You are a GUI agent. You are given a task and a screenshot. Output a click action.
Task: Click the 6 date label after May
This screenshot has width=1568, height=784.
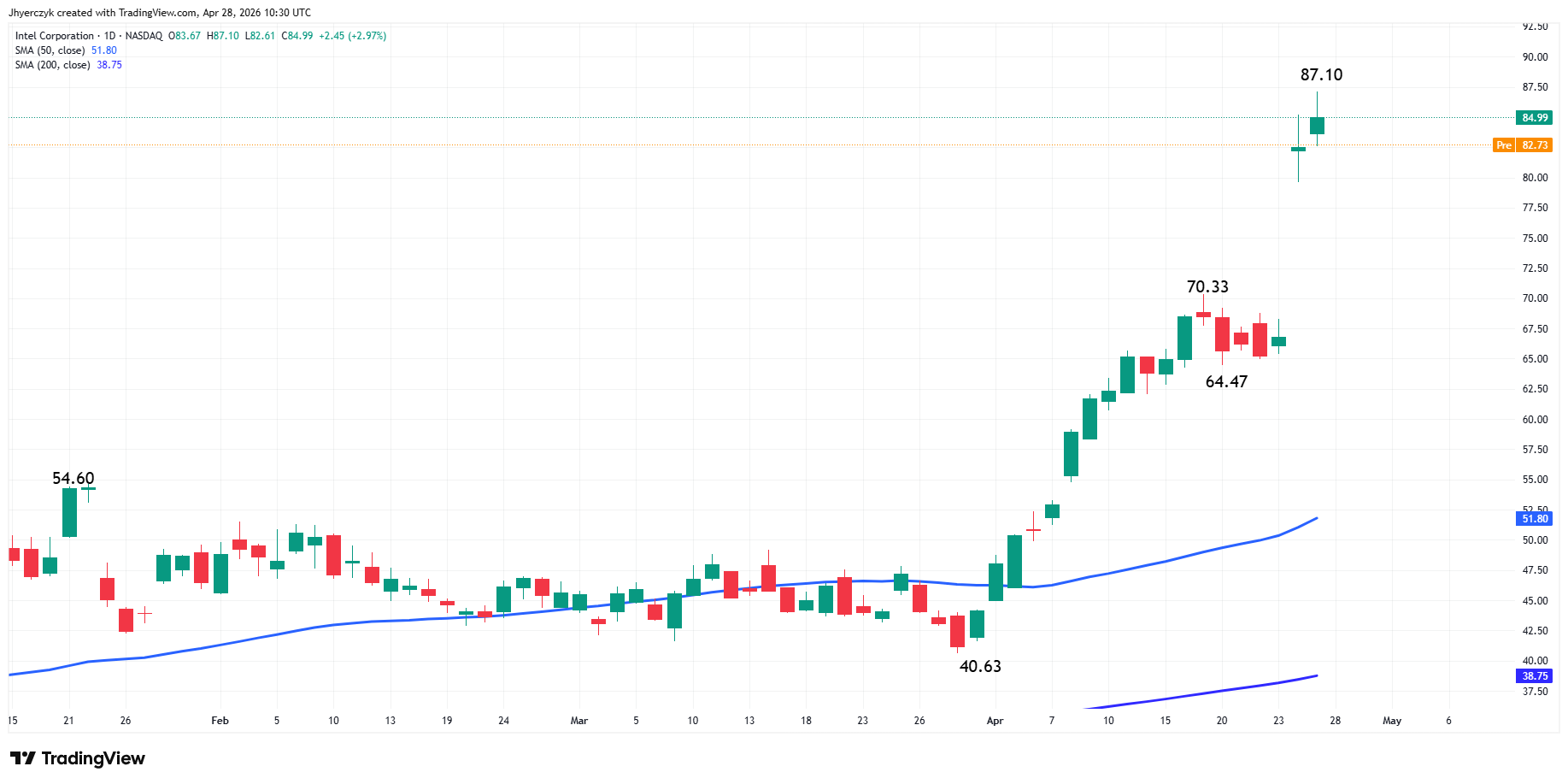1448,721
